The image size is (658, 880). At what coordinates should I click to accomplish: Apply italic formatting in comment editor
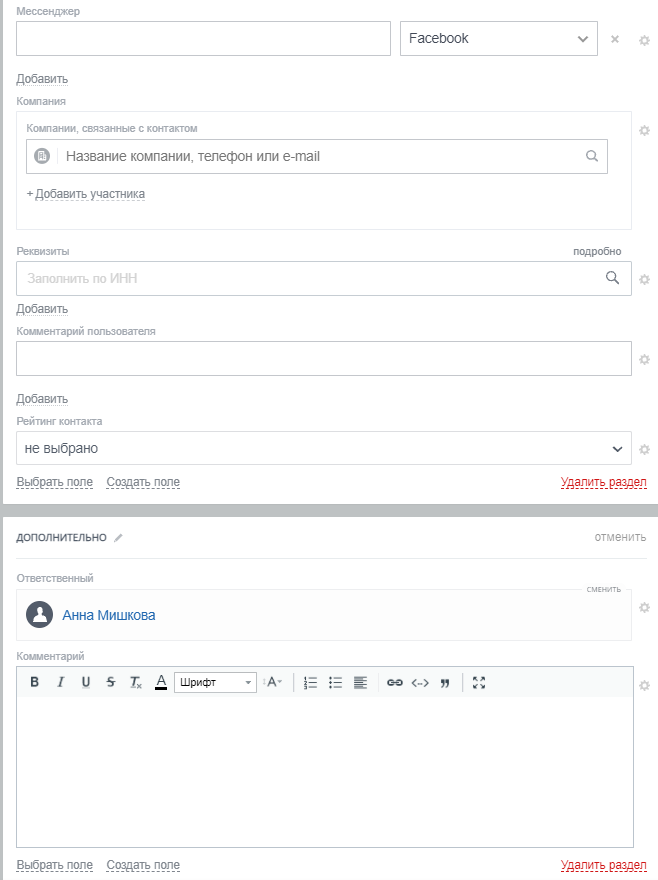[60, 682]
